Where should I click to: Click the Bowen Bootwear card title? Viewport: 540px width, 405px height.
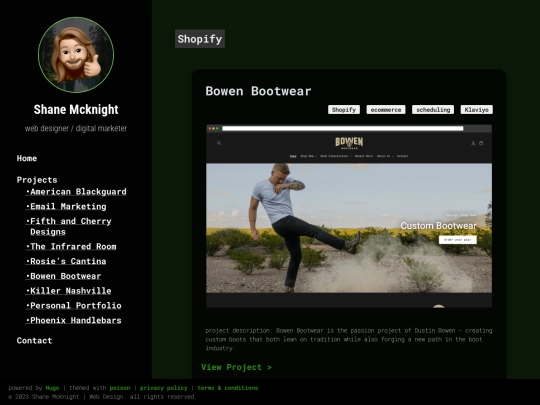pos(258,91)
